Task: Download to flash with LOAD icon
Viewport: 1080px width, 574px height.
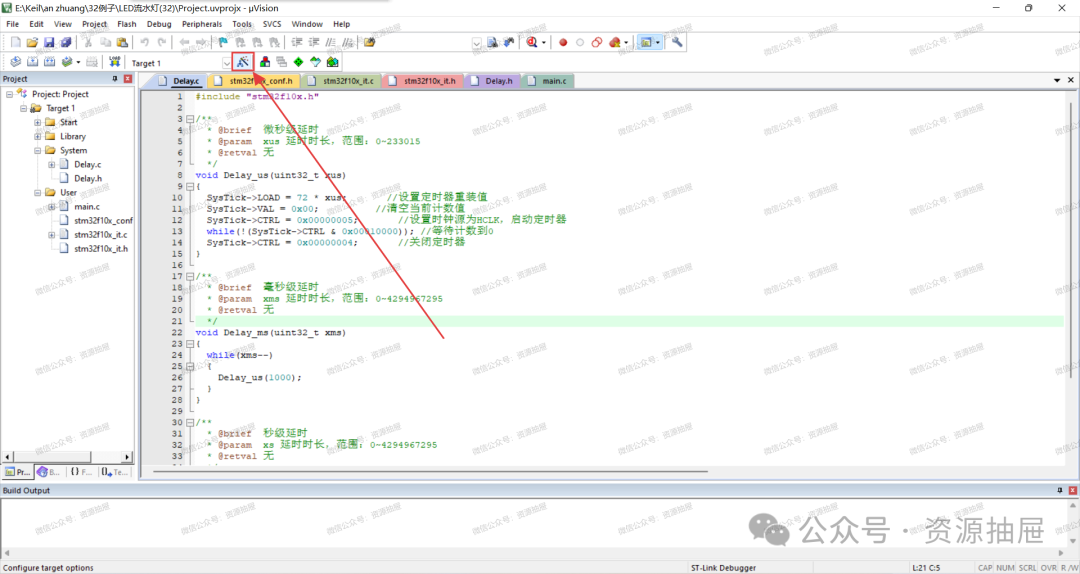Action: click(114, 62)
